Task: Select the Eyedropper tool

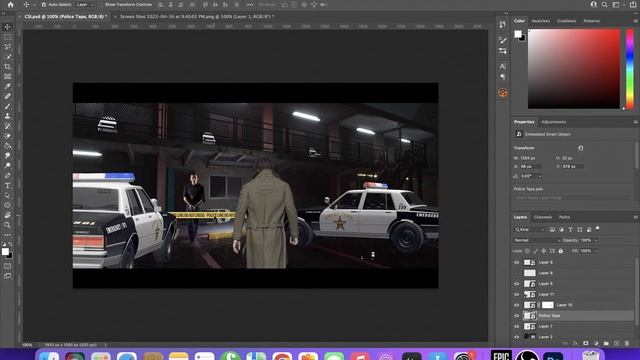Action: 7,86
